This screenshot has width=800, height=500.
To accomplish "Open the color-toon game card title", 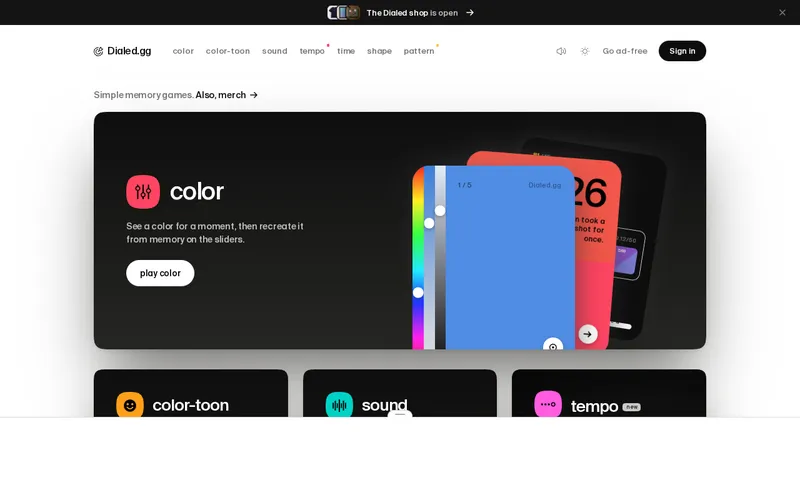I will tap(190, 405).
